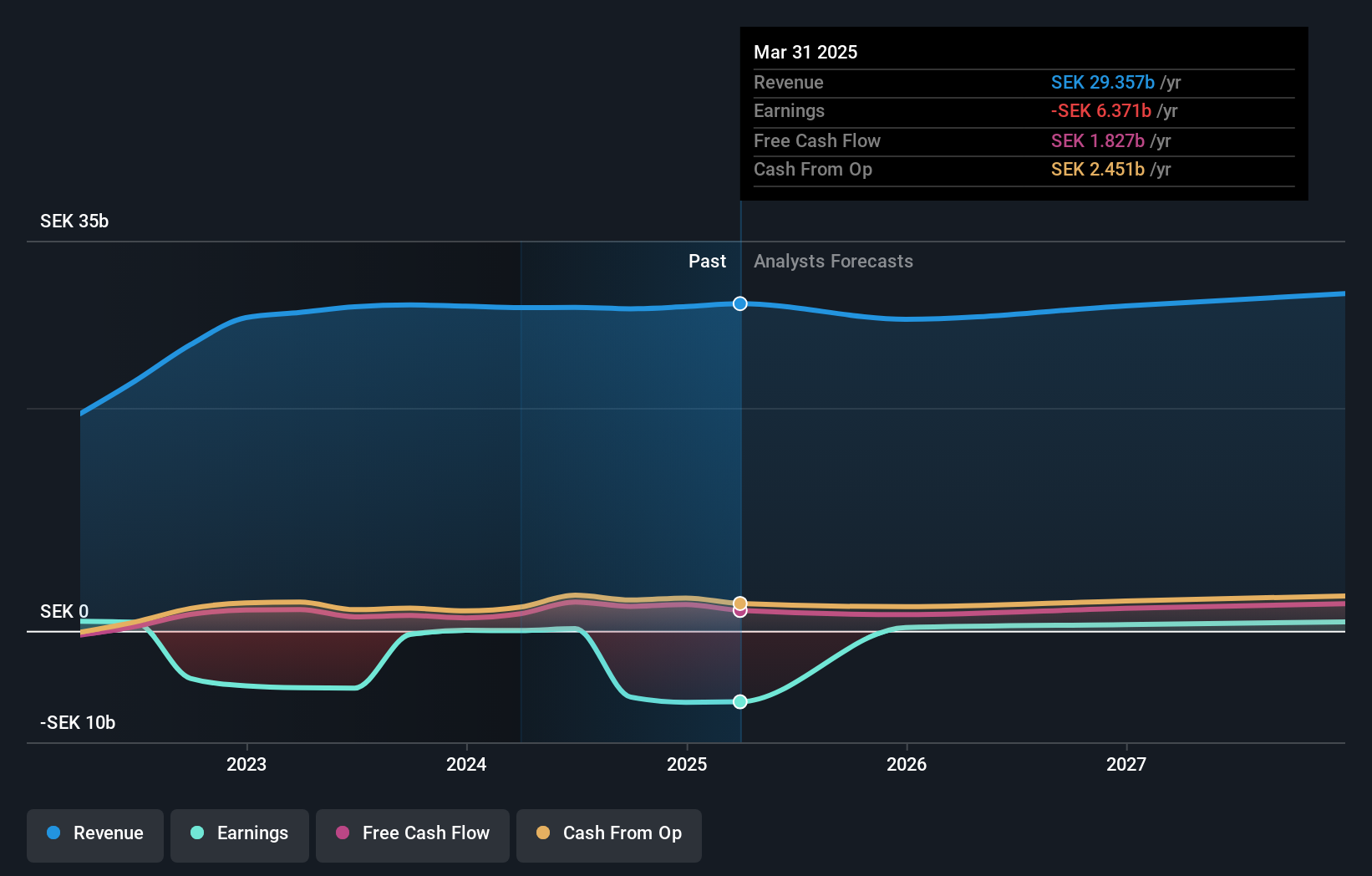Click the orange Cash From Op legend dot

[543, 833]
